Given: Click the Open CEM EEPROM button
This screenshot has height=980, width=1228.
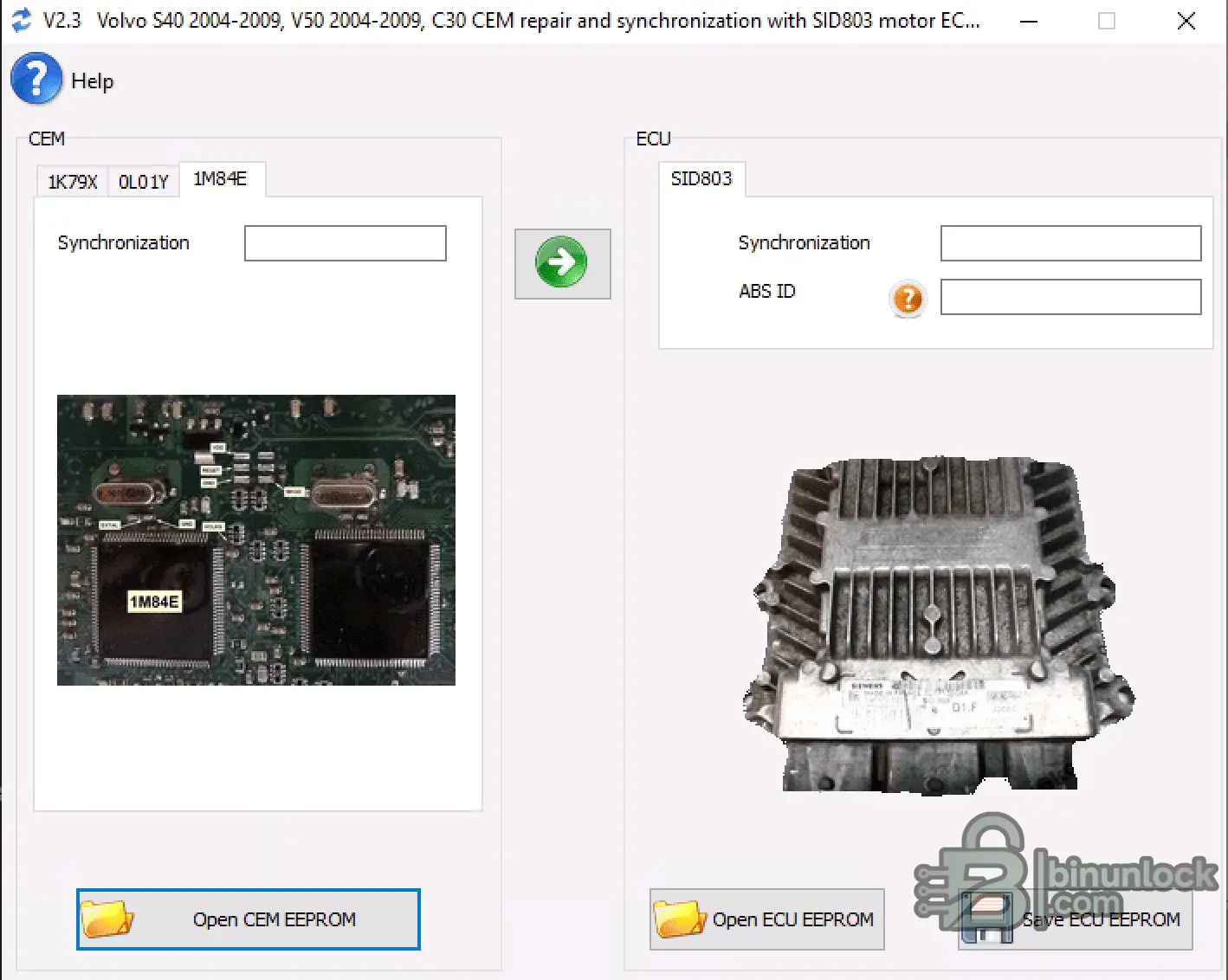Looking at the screenshot, I should pyautogui.click(x=249, y=919).
